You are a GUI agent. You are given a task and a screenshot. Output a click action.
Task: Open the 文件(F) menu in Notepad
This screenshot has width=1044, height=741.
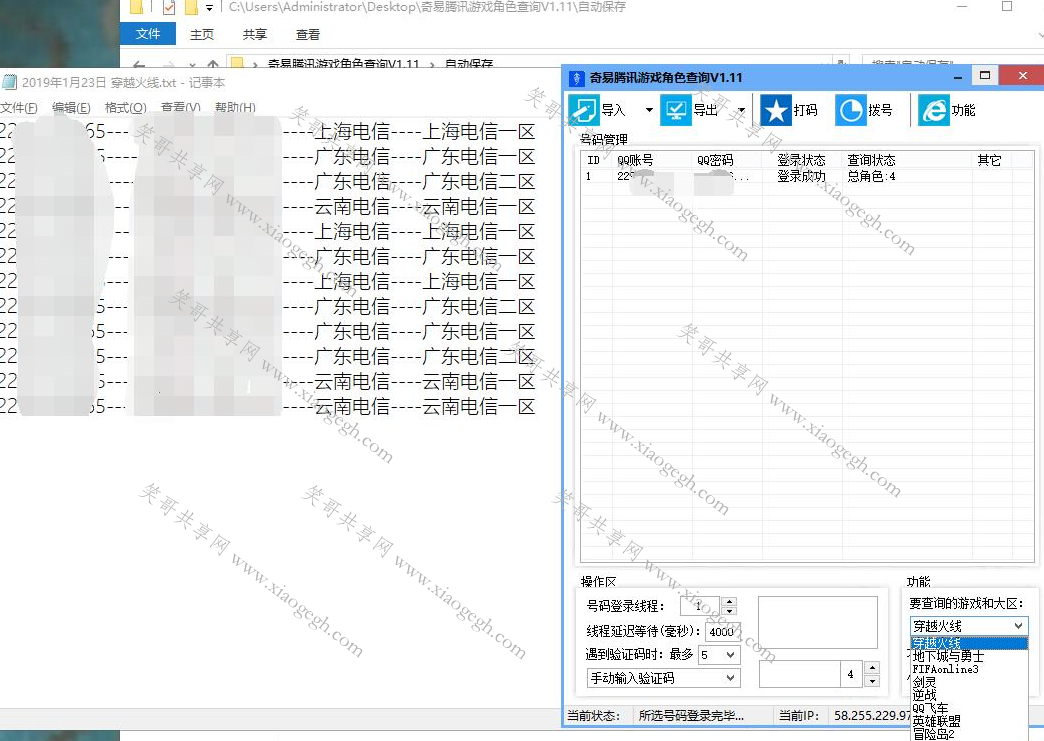19,107
